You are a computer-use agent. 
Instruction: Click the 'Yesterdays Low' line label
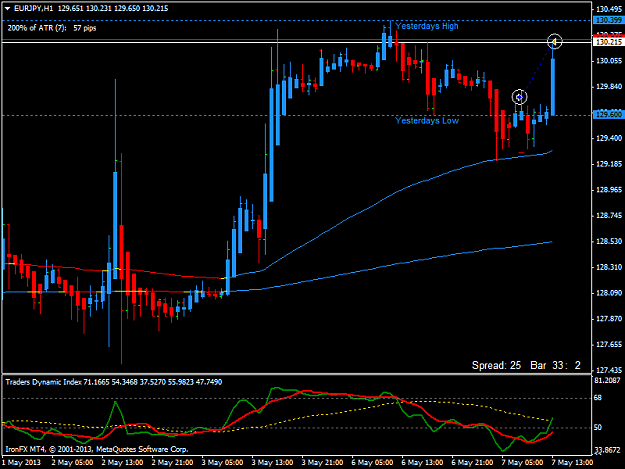point(426,121)
